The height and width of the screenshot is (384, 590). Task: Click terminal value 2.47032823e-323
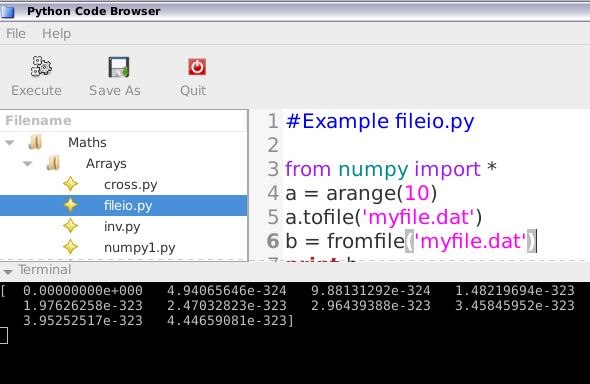coord(227,306)
